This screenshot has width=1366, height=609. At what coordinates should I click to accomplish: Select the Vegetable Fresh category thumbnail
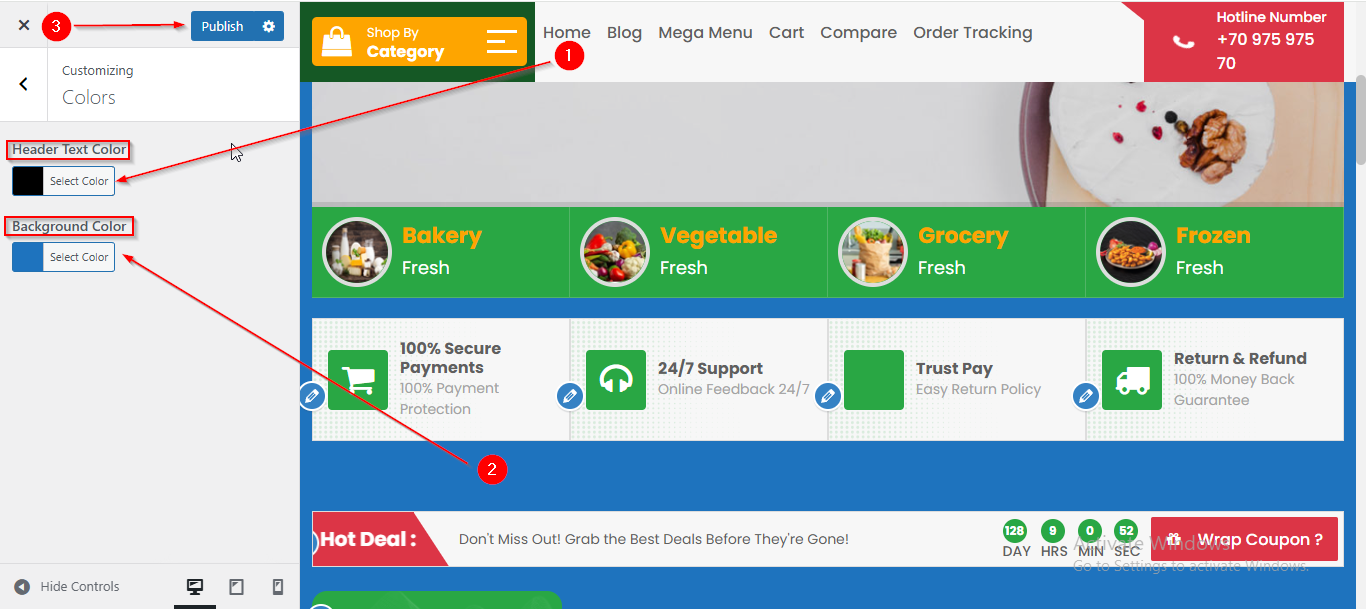(x=615, y=252)
